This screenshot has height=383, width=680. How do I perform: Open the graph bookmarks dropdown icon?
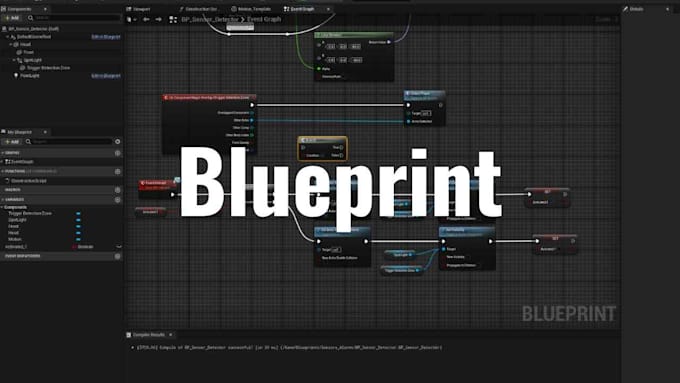coord(131,20)
